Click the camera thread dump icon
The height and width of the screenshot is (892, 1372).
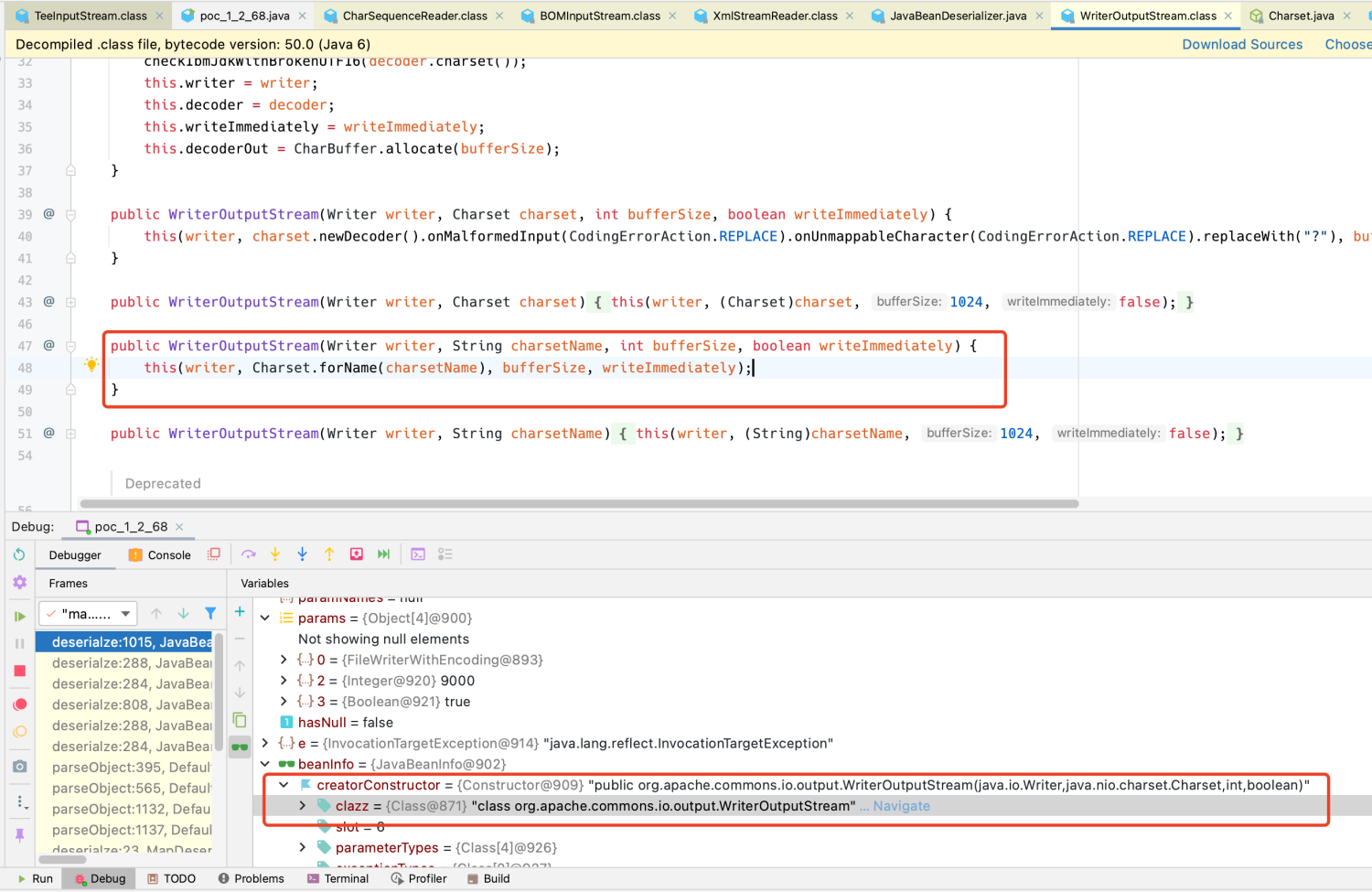(19, 766)
